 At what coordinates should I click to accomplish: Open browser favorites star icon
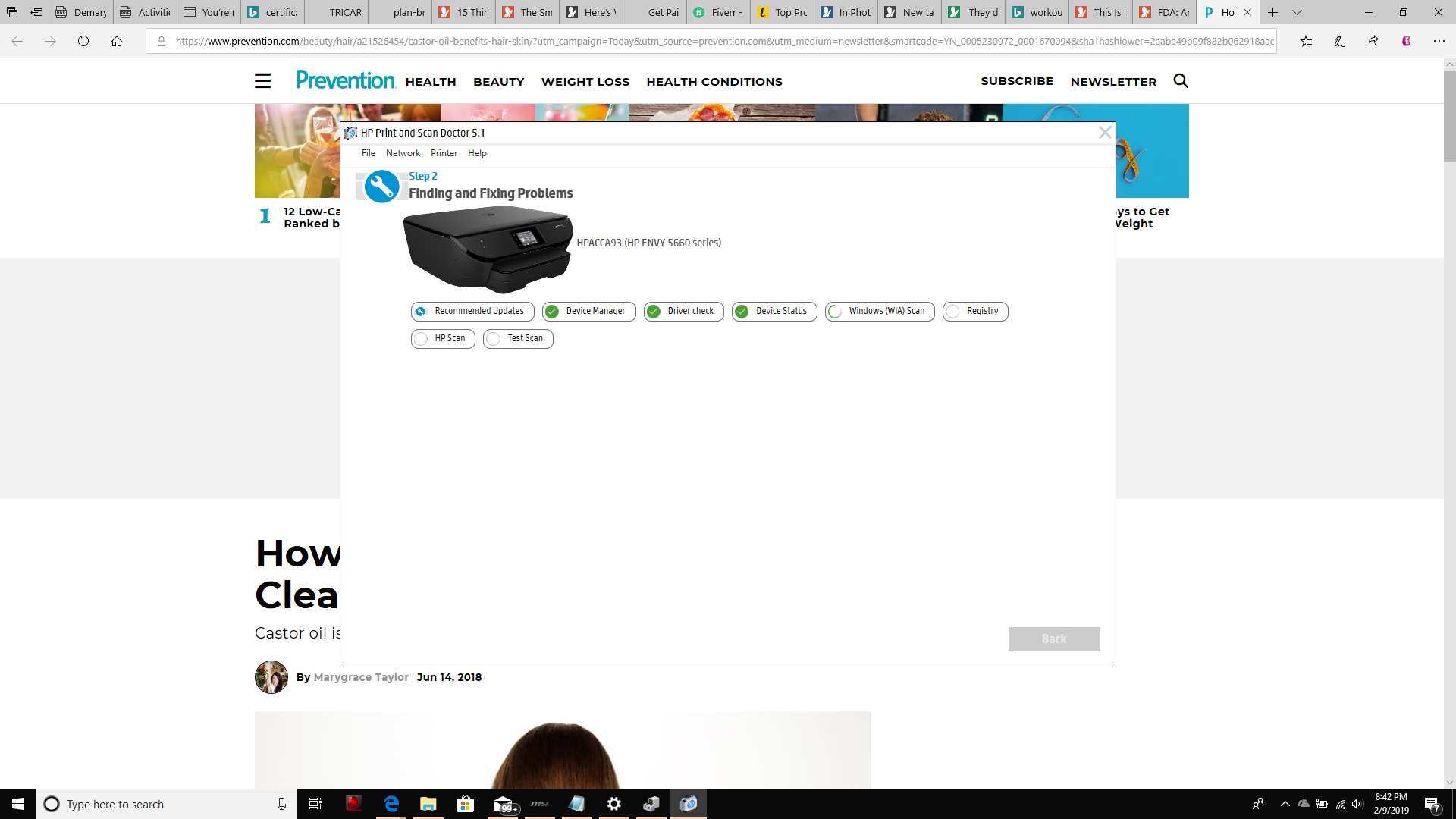pos(1306,42)
